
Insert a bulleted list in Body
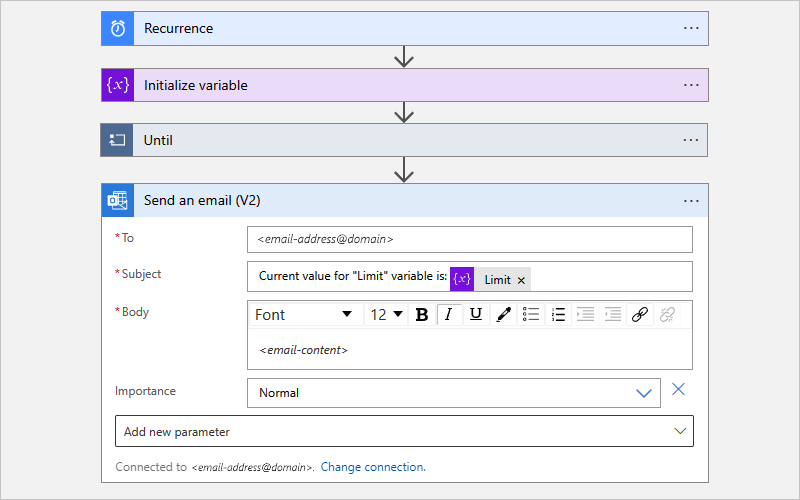point(531,314)
